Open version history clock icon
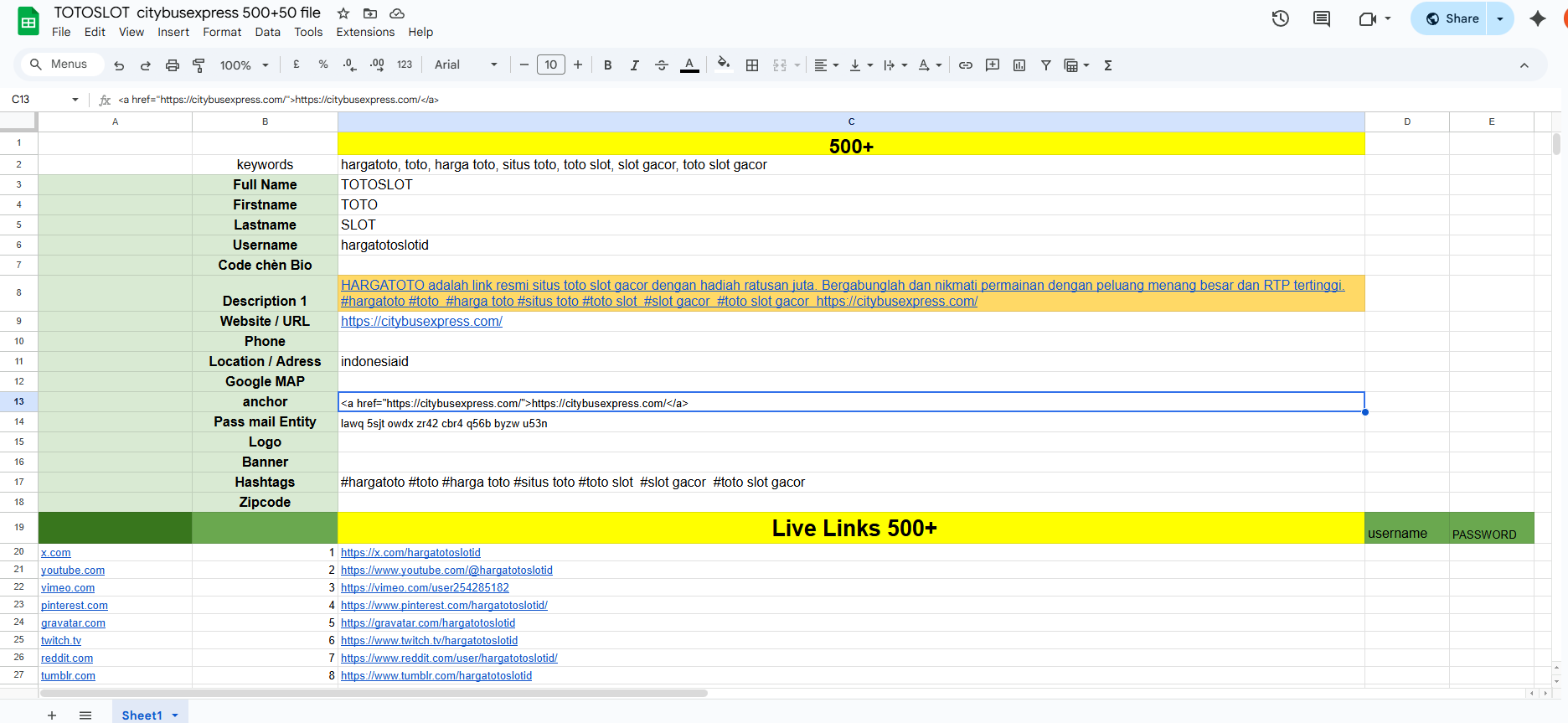1568x723 pixels. pyautogui.click(x=1280, y=18)
